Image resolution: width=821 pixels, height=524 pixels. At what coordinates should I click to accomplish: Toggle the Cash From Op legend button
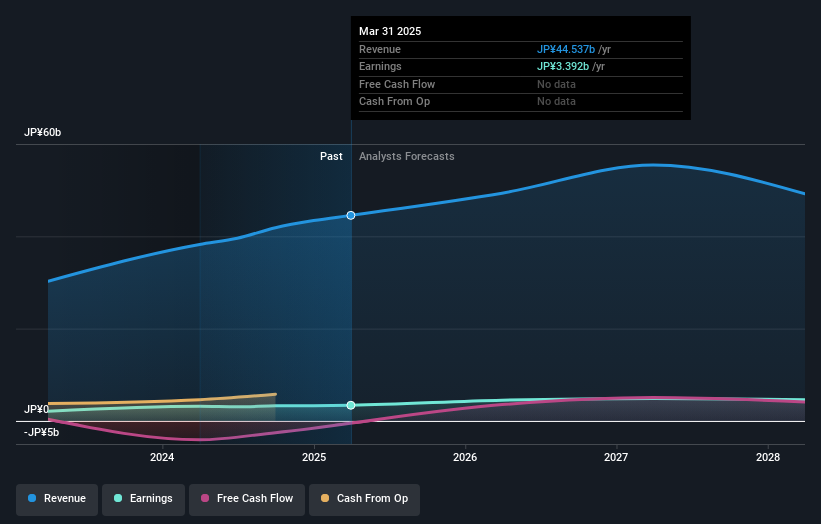pyautogui.click(x=364, y=499)
